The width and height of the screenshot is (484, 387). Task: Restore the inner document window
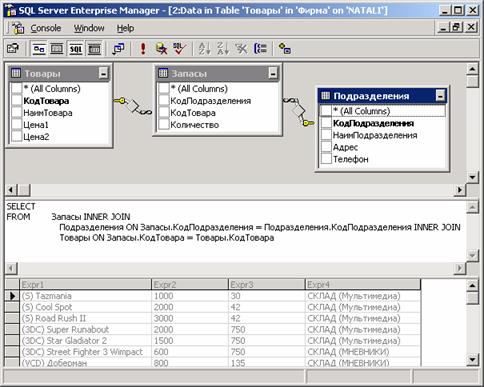(x=457, y=27)
